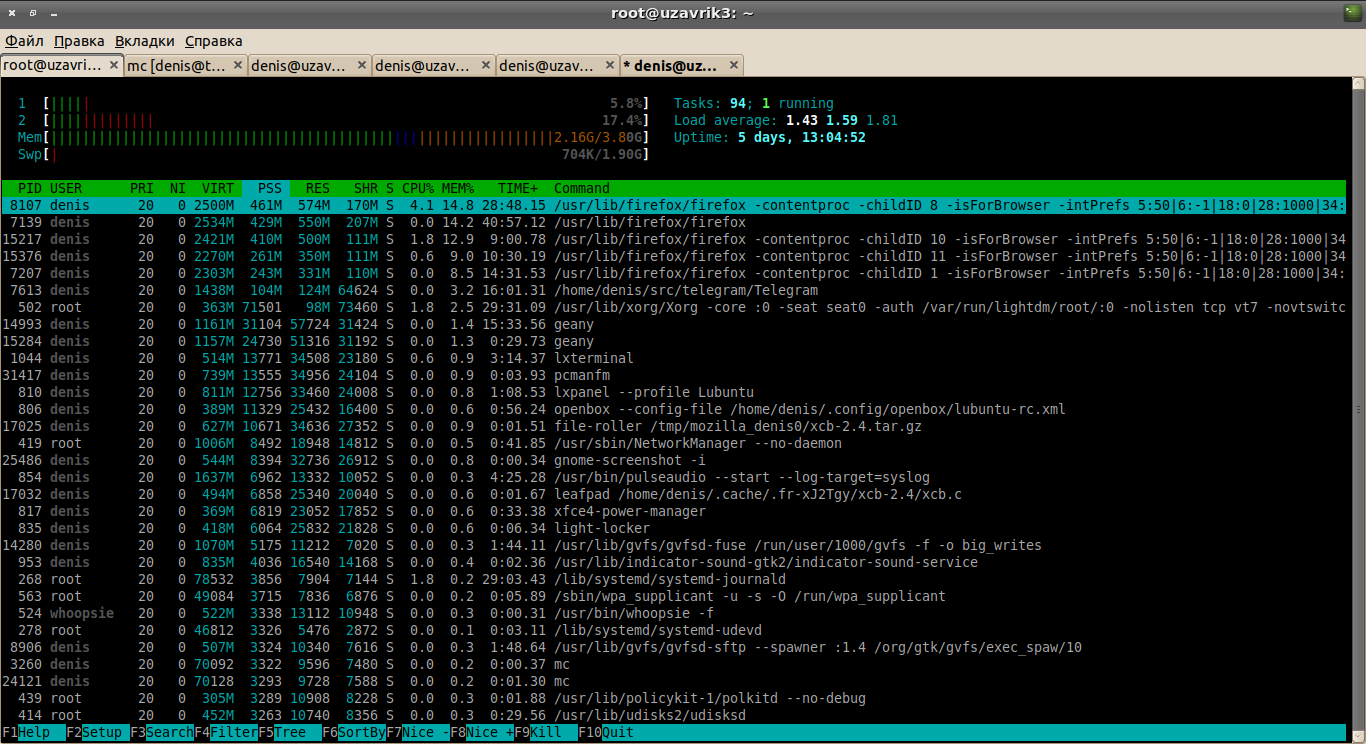Select the gnome-screenshot -i process row
The height and width of the screenshot is (744, 1366).
tap(673, 460)
